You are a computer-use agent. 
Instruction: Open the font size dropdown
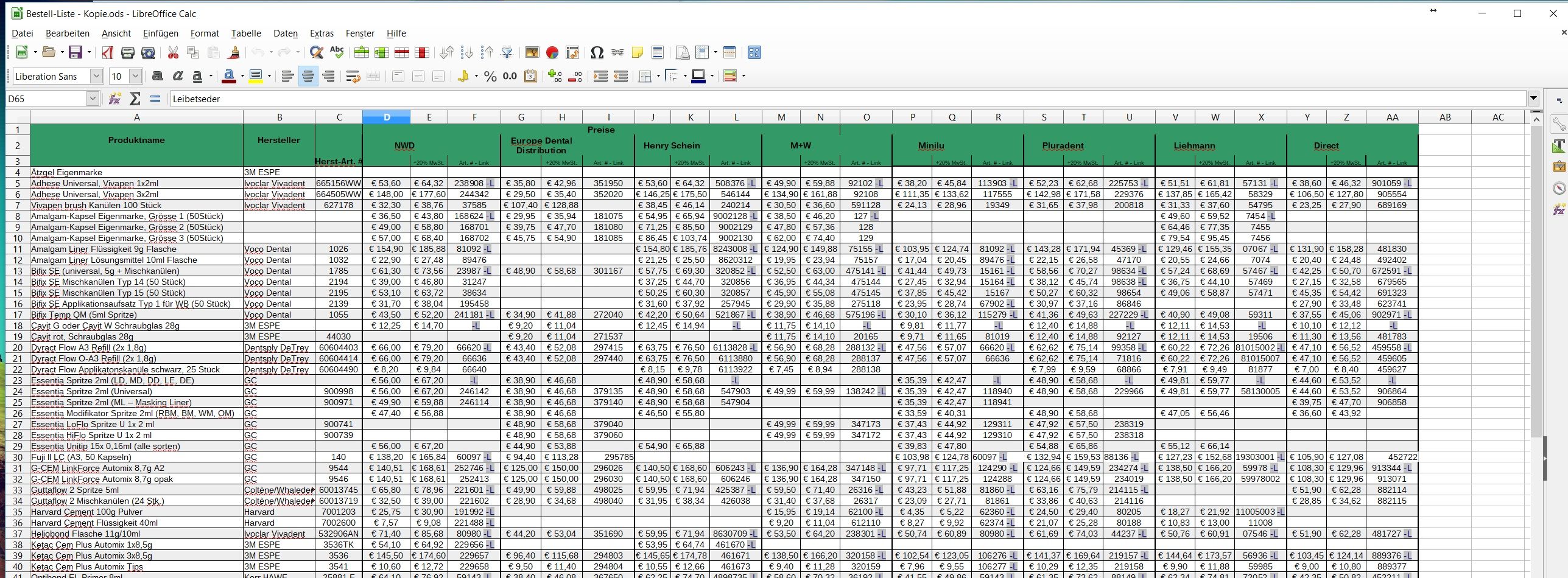point(136,77)
